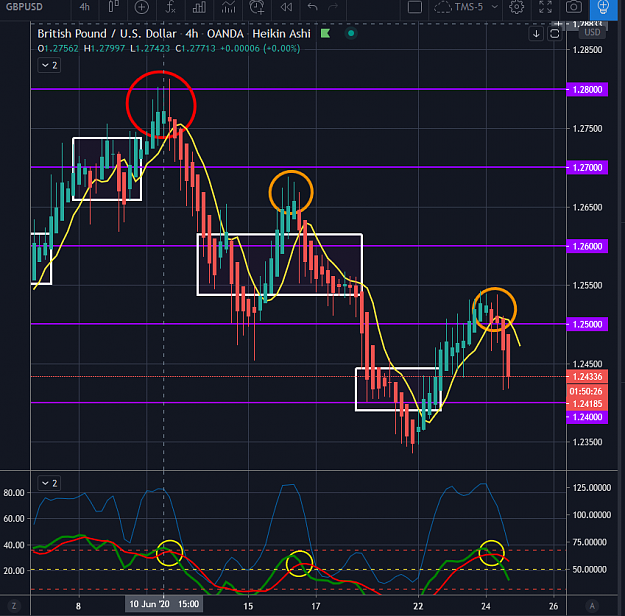
Task: Open the fx indicators menu
Action: click(x=170, y=7)
